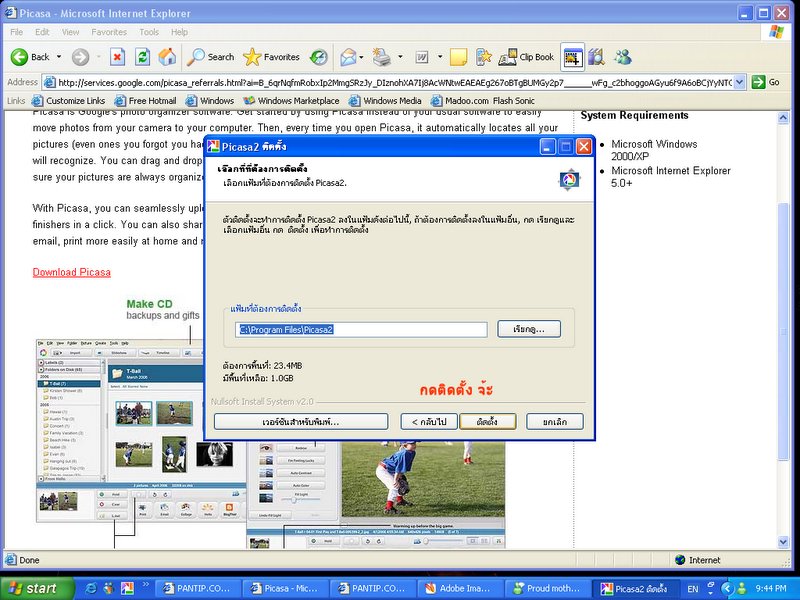
Task: Click the ติดตั้ง install button
Action: 488,422
